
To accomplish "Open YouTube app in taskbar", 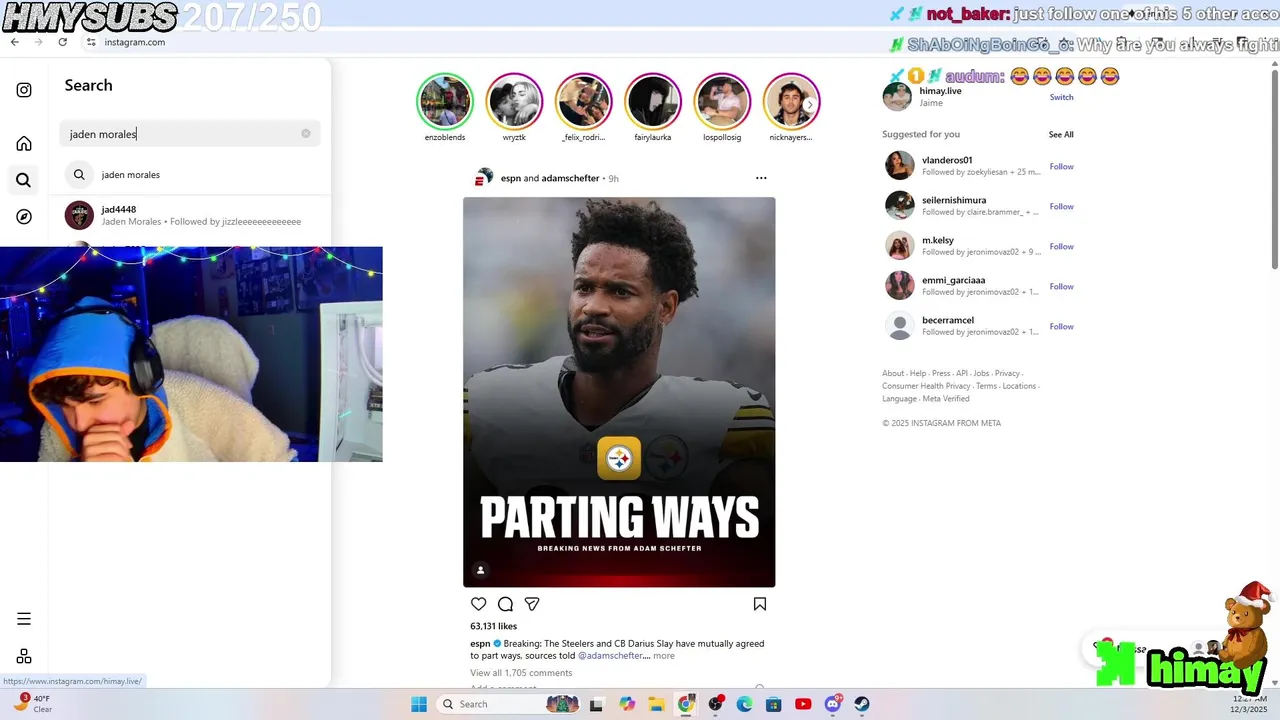I will (x=803, y=704).
